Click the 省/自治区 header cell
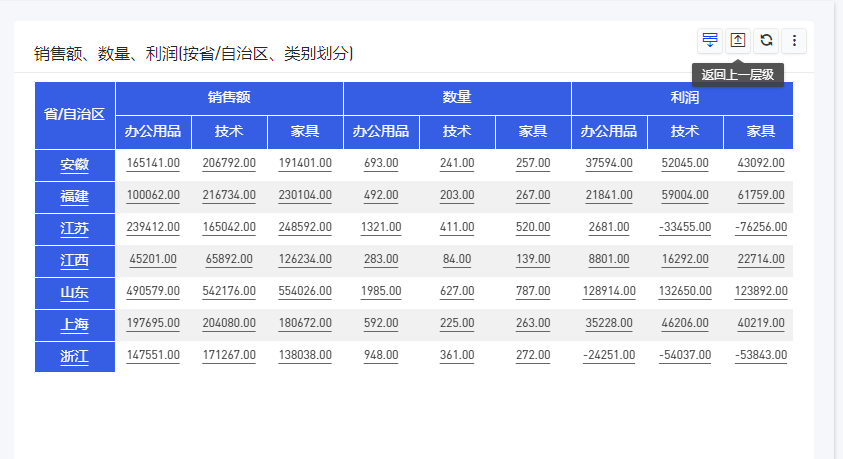 [75, 114]
